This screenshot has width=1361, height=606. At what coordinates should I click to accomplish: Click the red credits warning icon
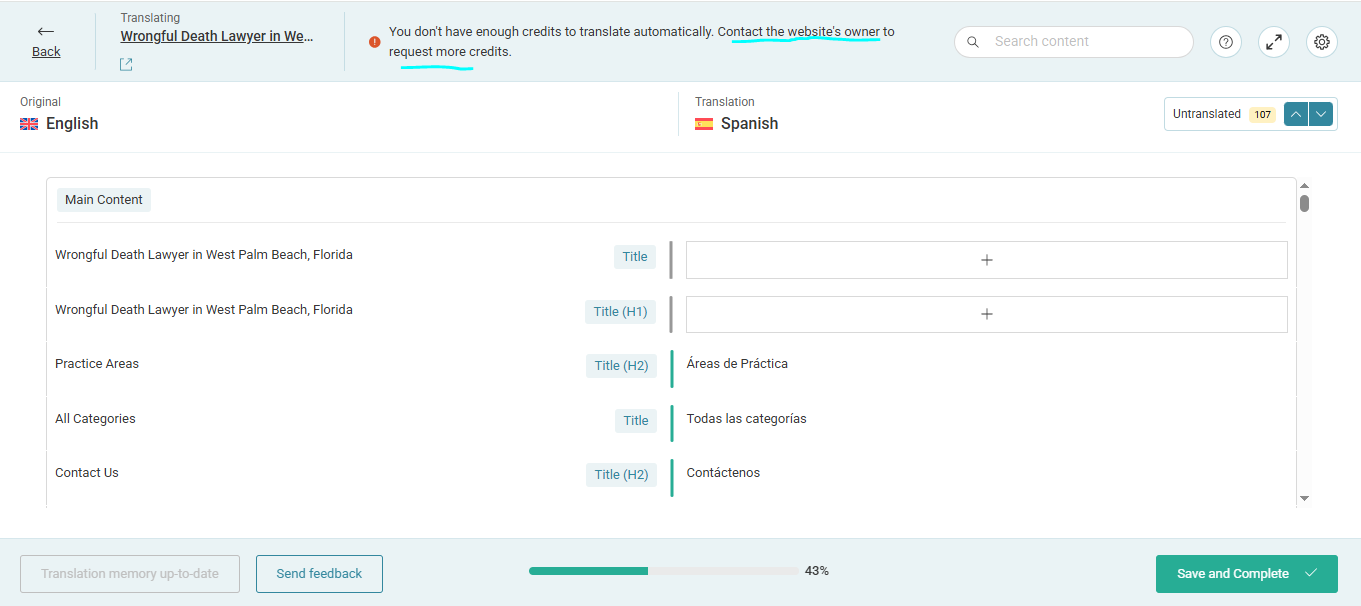[x=374, y=42]
